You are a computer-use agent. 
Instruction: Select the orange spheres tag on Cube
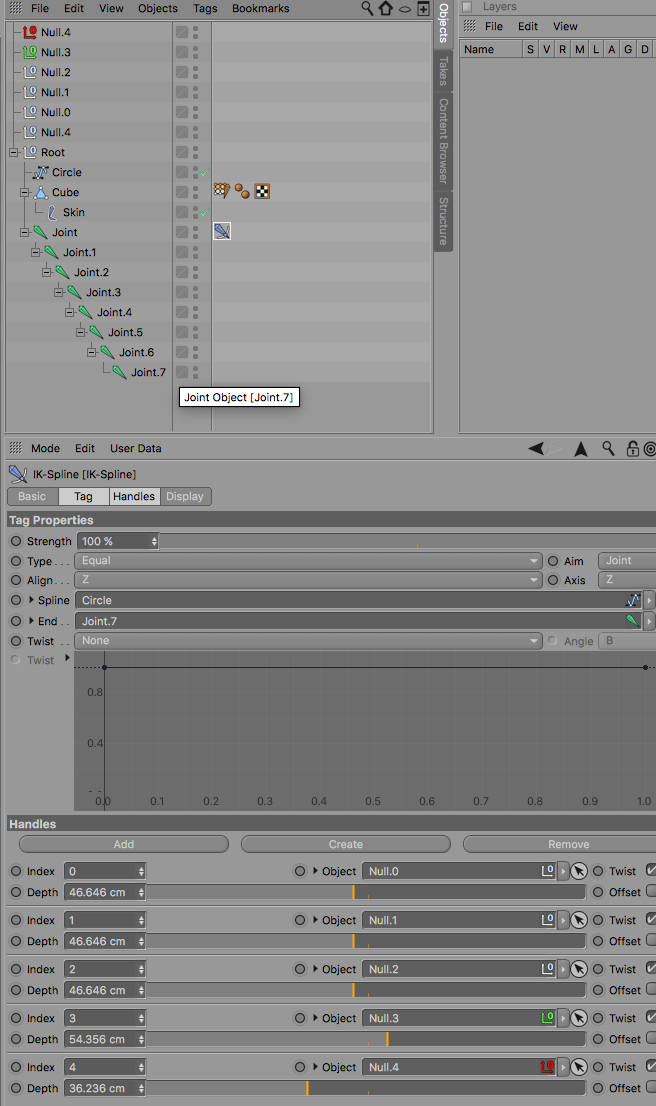click(x=242, y=191)
